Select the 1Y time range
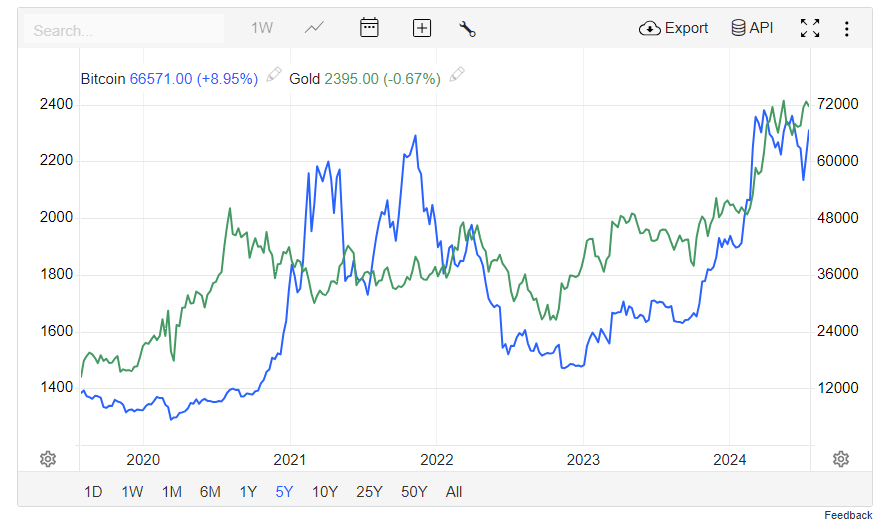The image size is (882, 528). [x=248, y=492]
